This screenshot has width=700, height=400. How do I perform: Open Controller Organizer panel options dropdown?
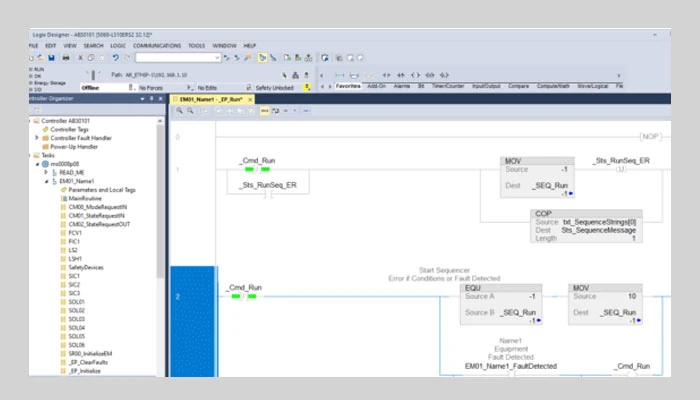(x=142, y=99)
